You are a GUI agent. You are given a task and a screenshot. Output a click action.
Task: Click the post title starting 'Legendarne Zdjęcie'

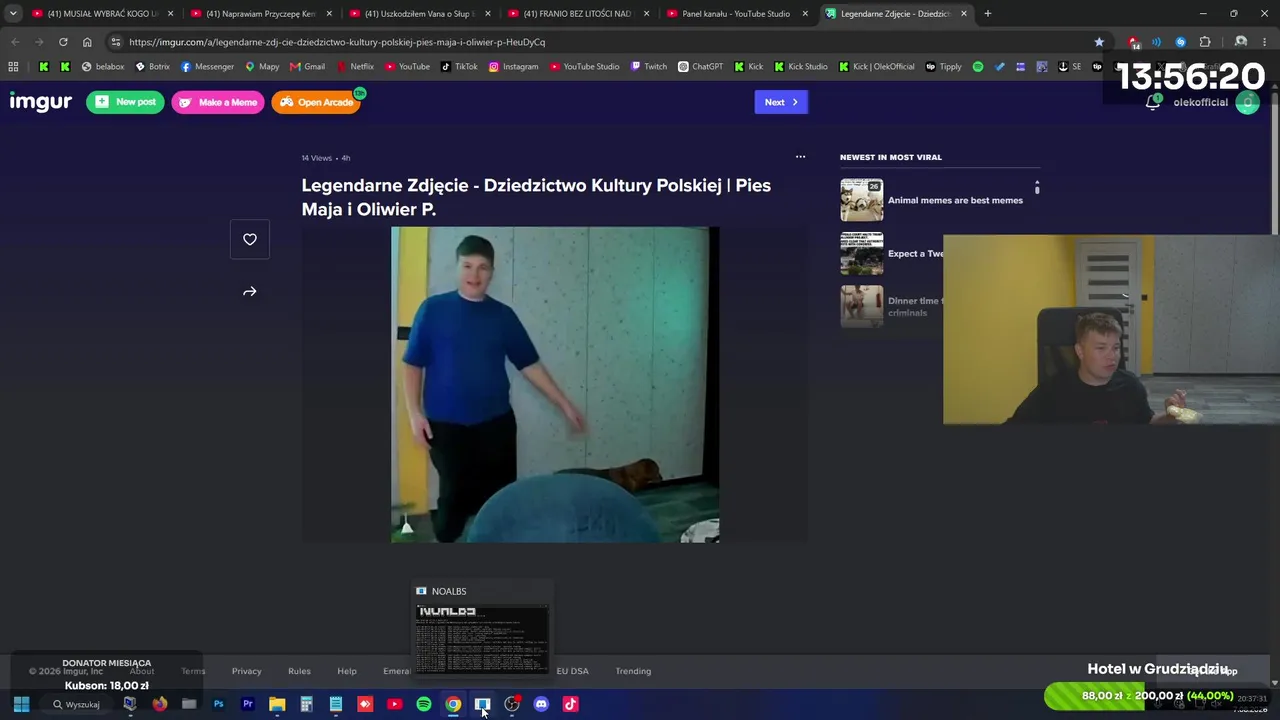point(536,197)
